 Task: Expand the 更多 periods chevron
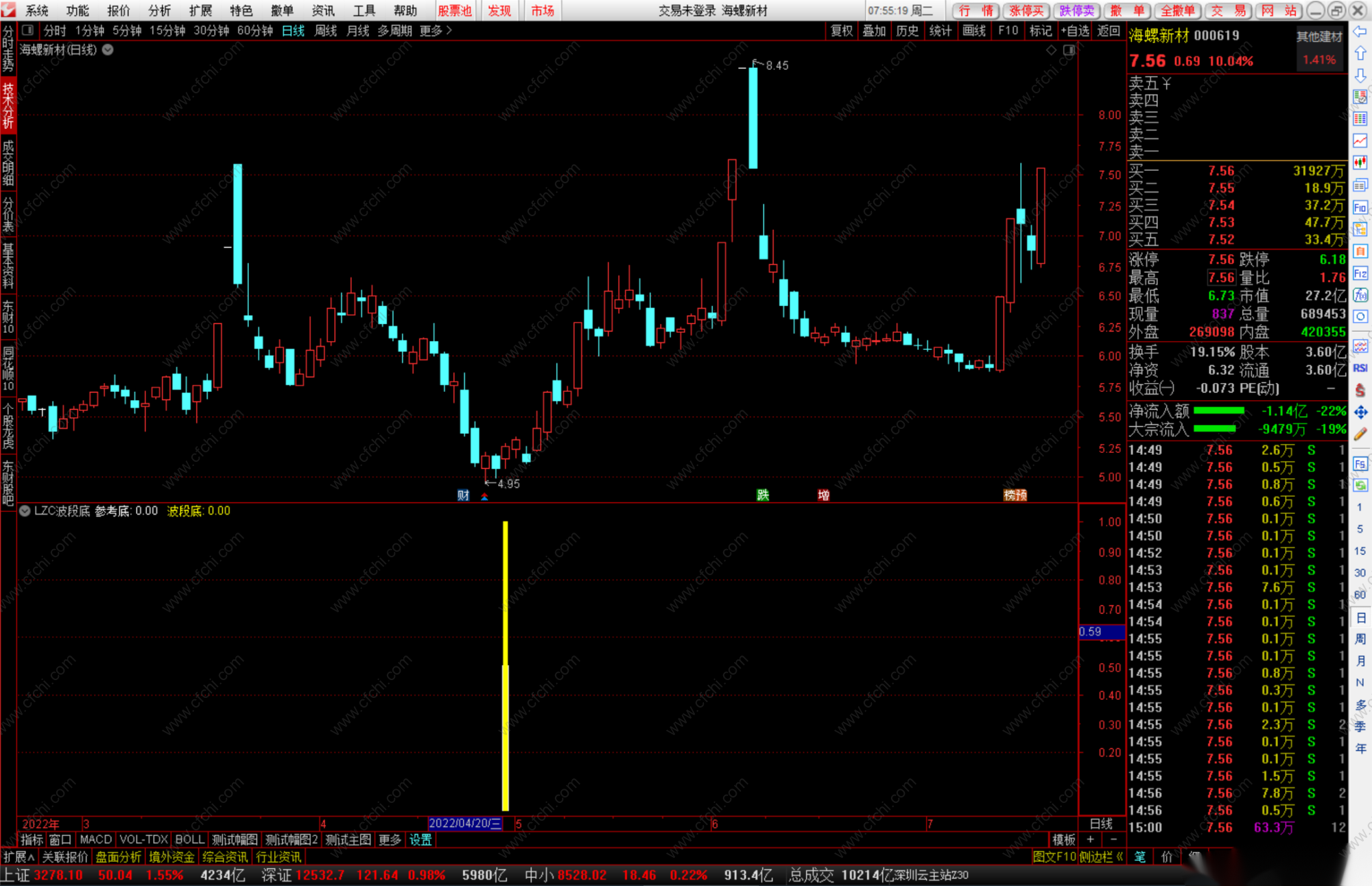click(449, 30)
